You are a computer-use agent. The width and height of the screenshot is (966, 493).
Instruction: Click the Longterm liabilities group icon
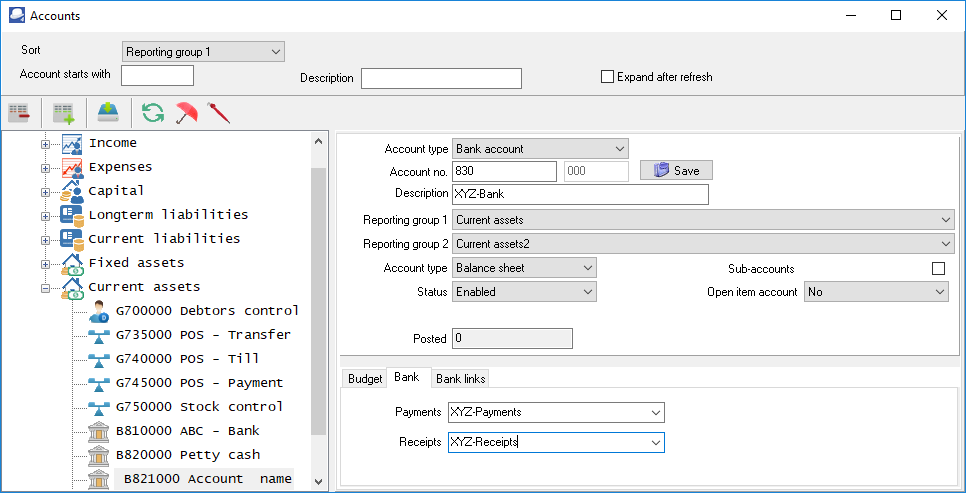point(72,216)
